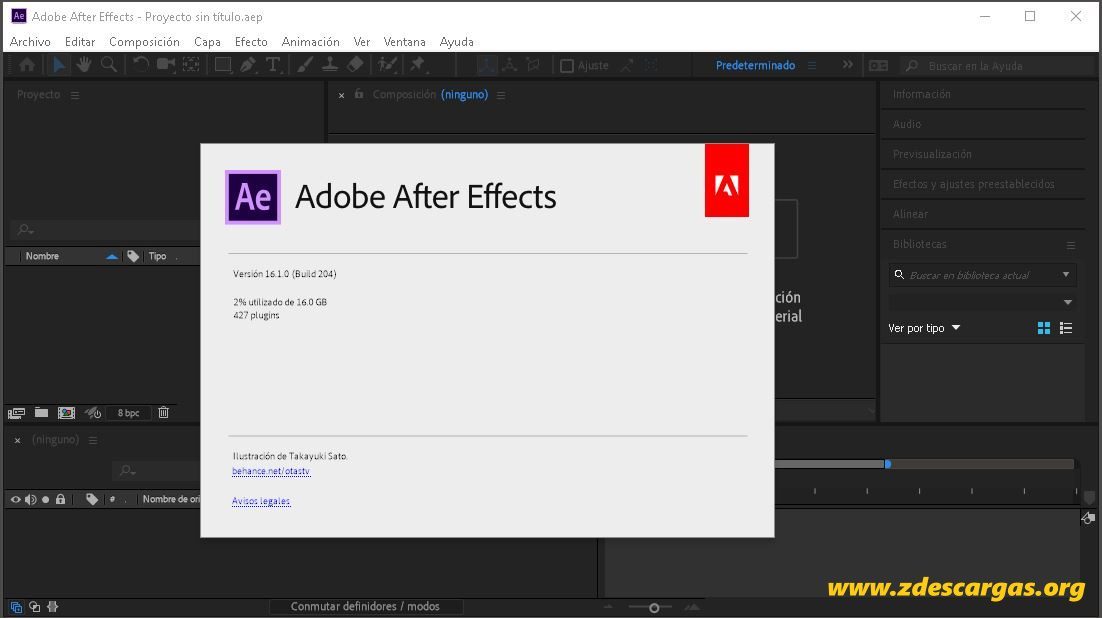Click the Home icon in toolbar
This screenshot has height=618, width=1102.
pyautogui.click(x=27, y=65)
